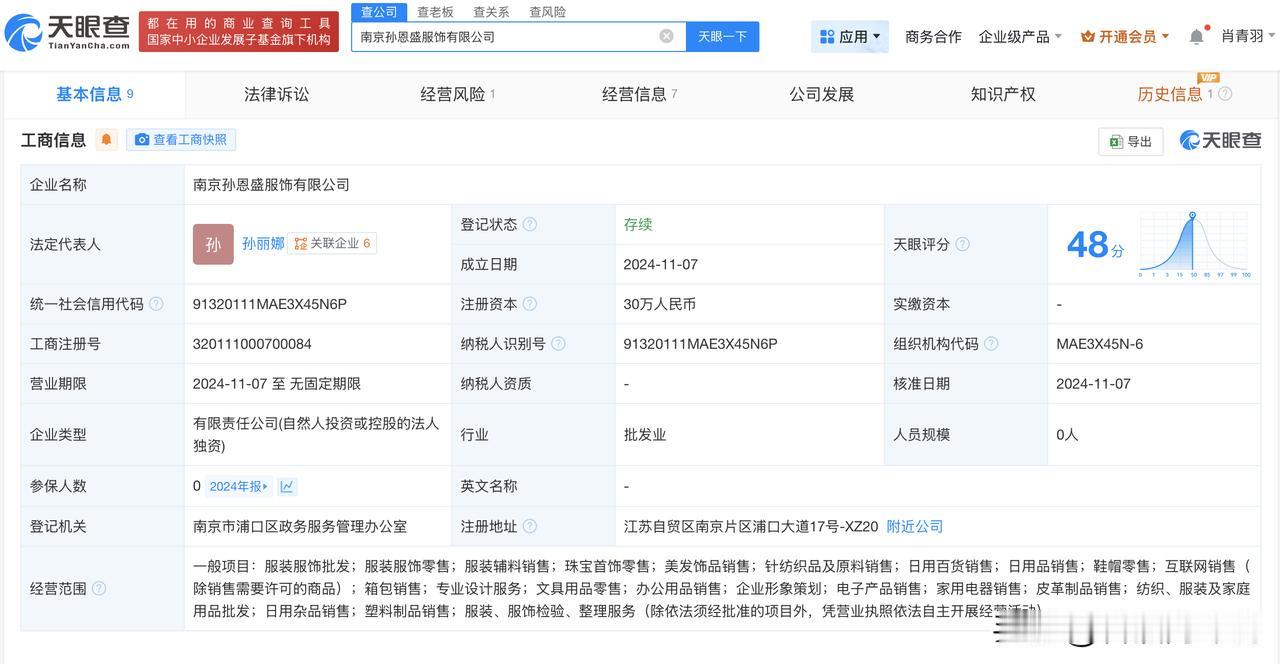Click the 孙 avatar of the legal representative

coord(213,244)
